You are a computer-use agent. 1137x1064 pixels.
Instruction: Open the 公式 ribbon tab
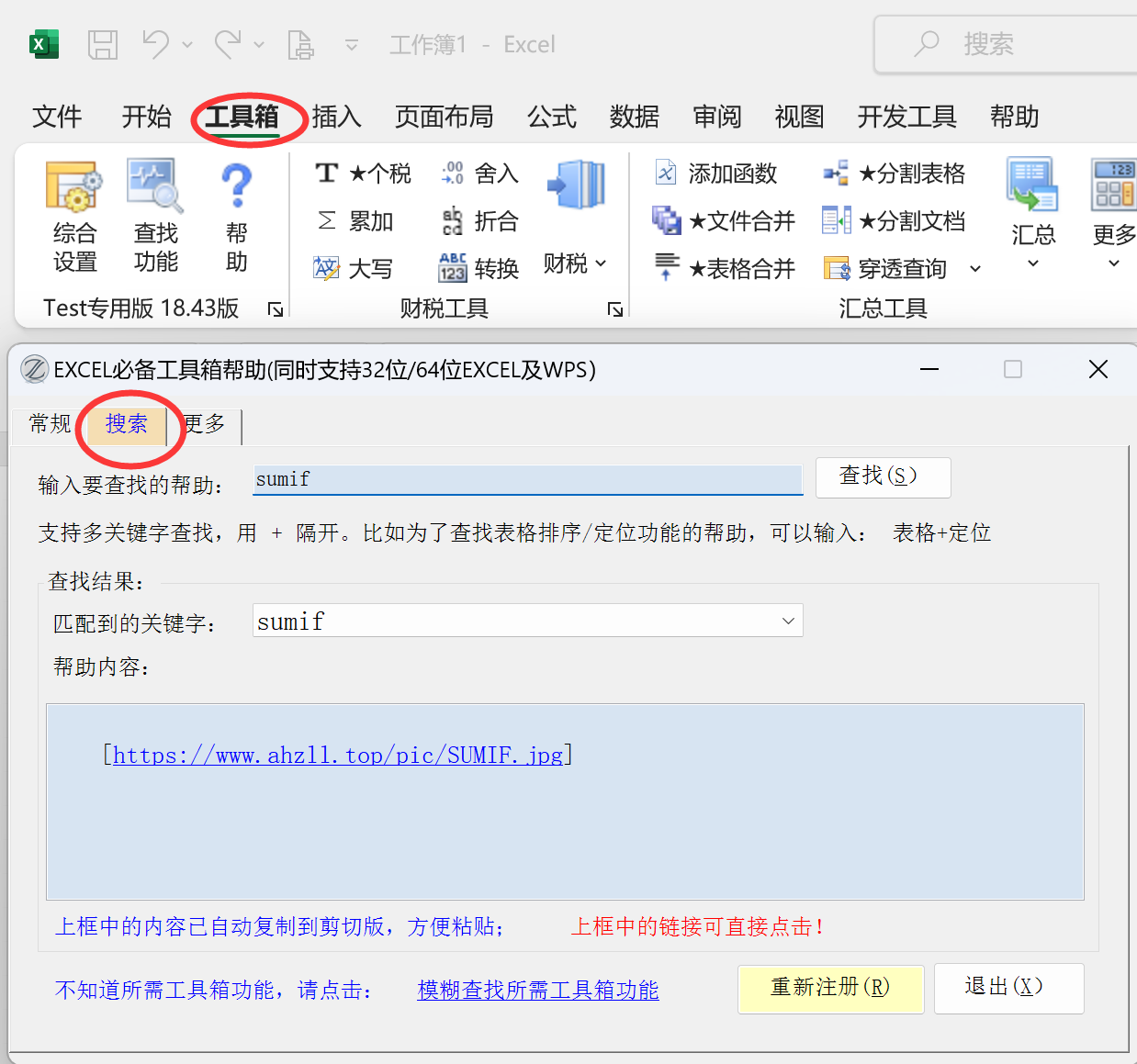[551, 117]
